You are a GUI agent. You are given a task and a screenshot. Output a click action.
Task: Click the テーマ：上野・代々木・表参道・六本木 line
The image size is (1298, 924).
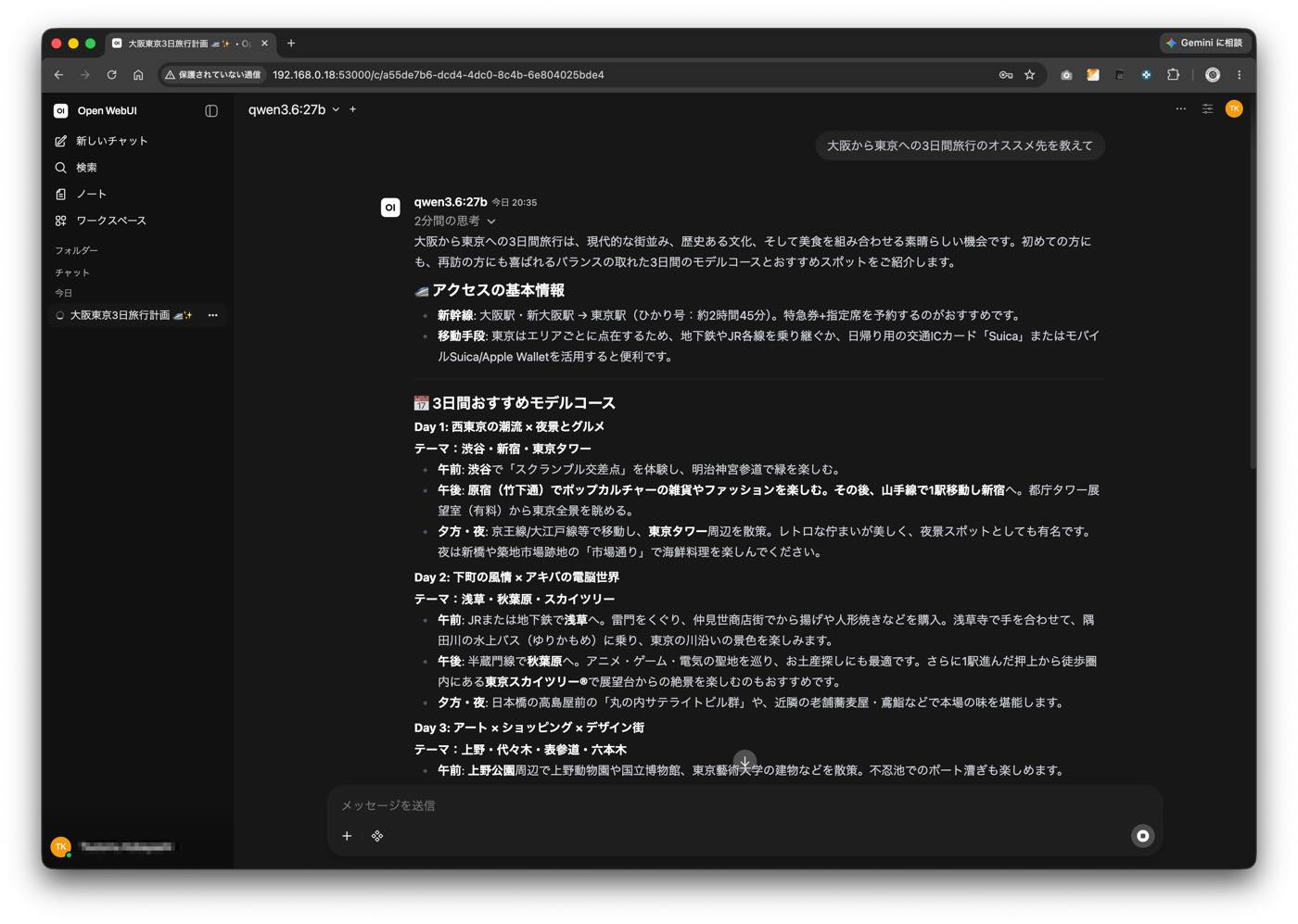520,750
